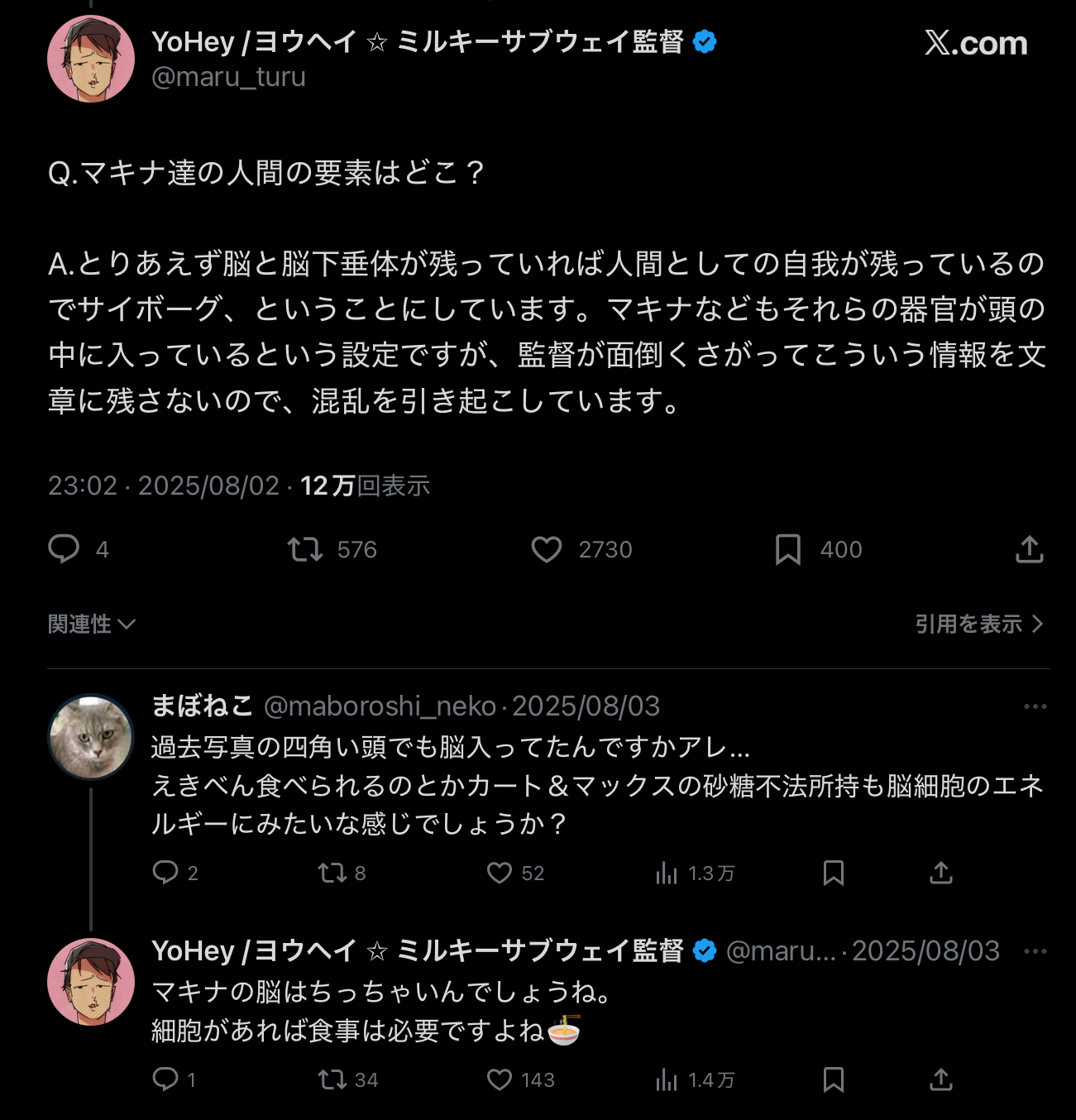Viewport: 1076px width, 1120px height.
Task: Expand the 関連性 sort dropdown
Action: [91, 624]
